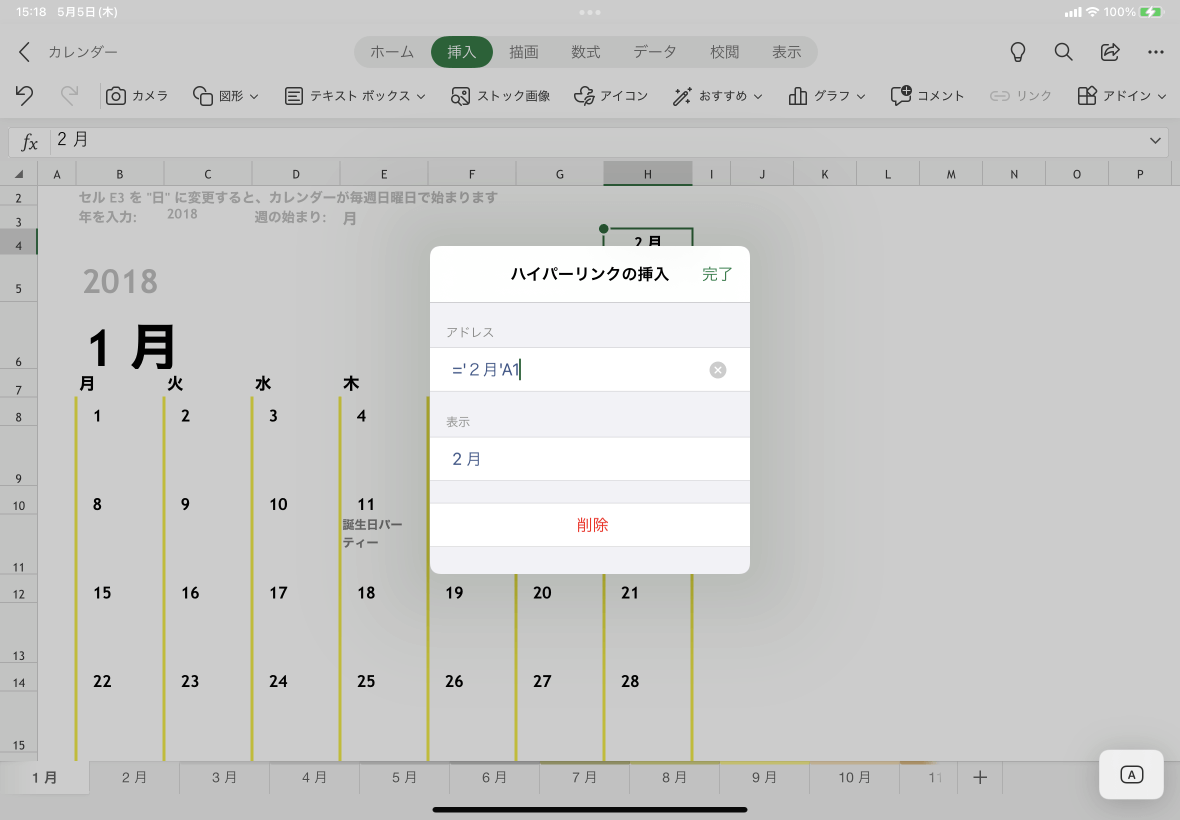Switch to the 8 月 sheet tab
The width and height of the screenshot is (1180, 820).
point(674,778)
